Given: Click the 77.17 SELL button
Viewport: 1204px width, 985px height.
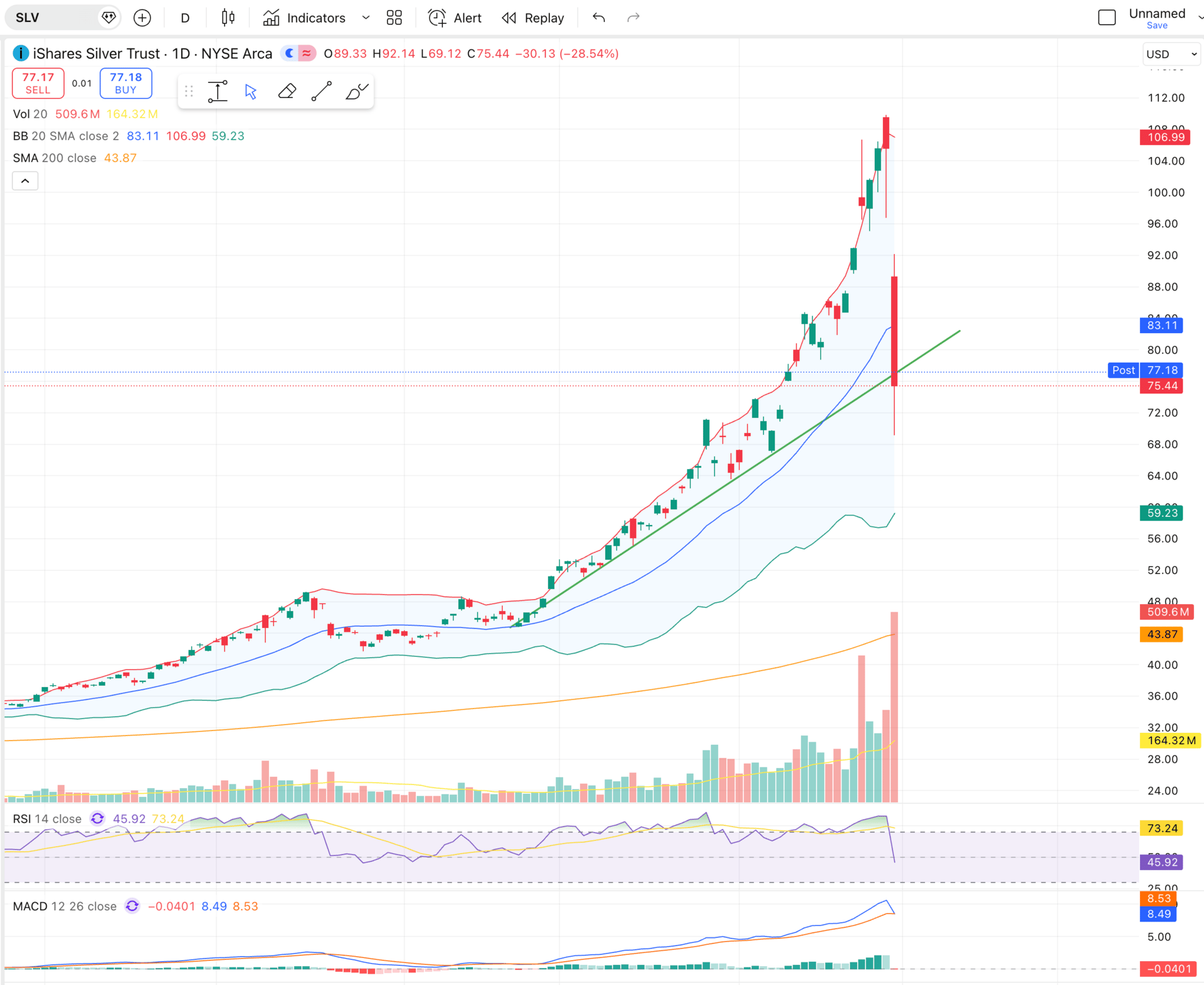Looking at the screenshot, I should pos(38,83).
